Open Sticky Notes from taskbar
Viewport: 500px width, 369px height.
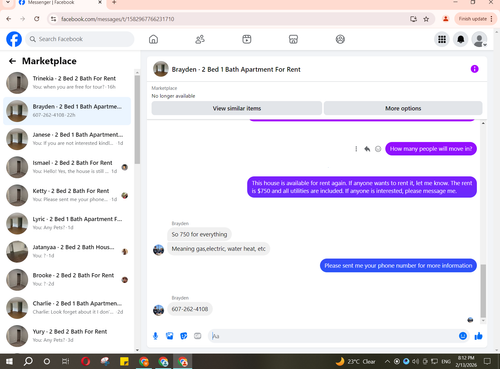[124, 361]
